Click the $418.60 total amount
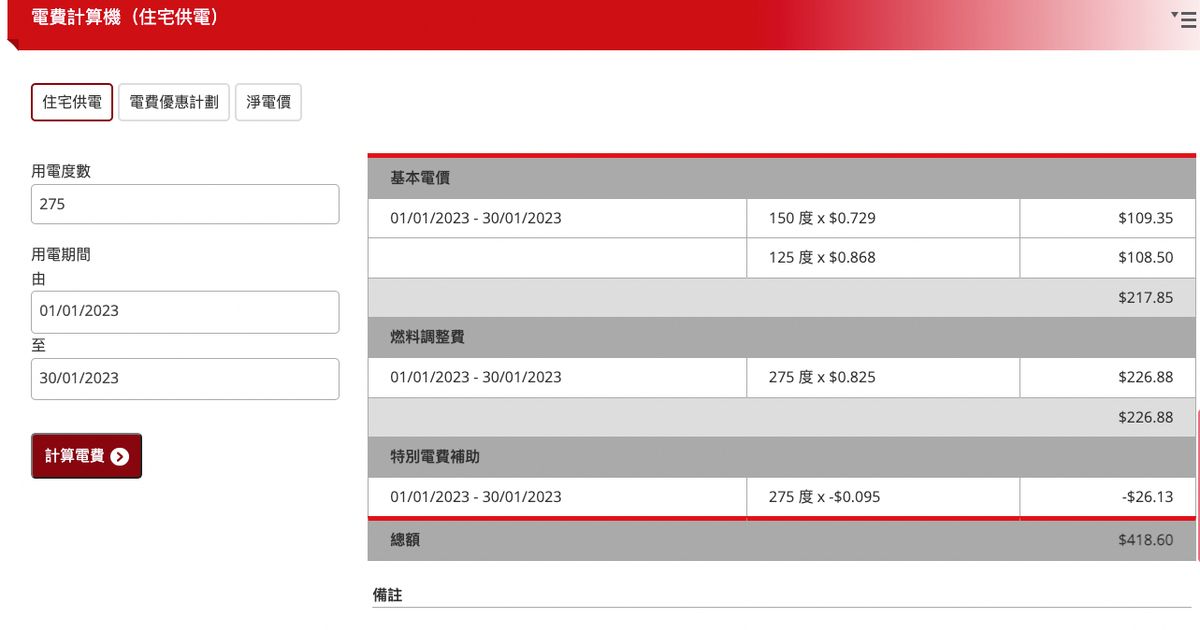1200x630 pixels. (1145, 540)
